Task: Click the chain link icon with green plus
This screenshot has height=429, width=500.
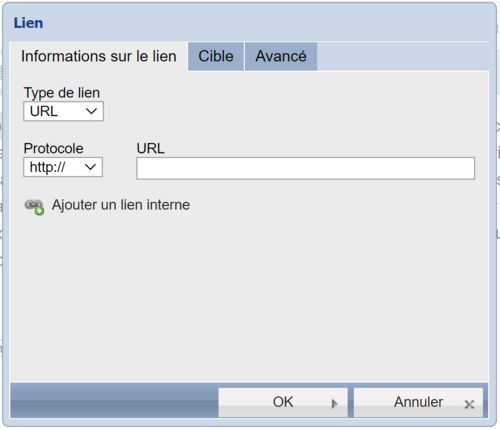Action: [34, 207]
